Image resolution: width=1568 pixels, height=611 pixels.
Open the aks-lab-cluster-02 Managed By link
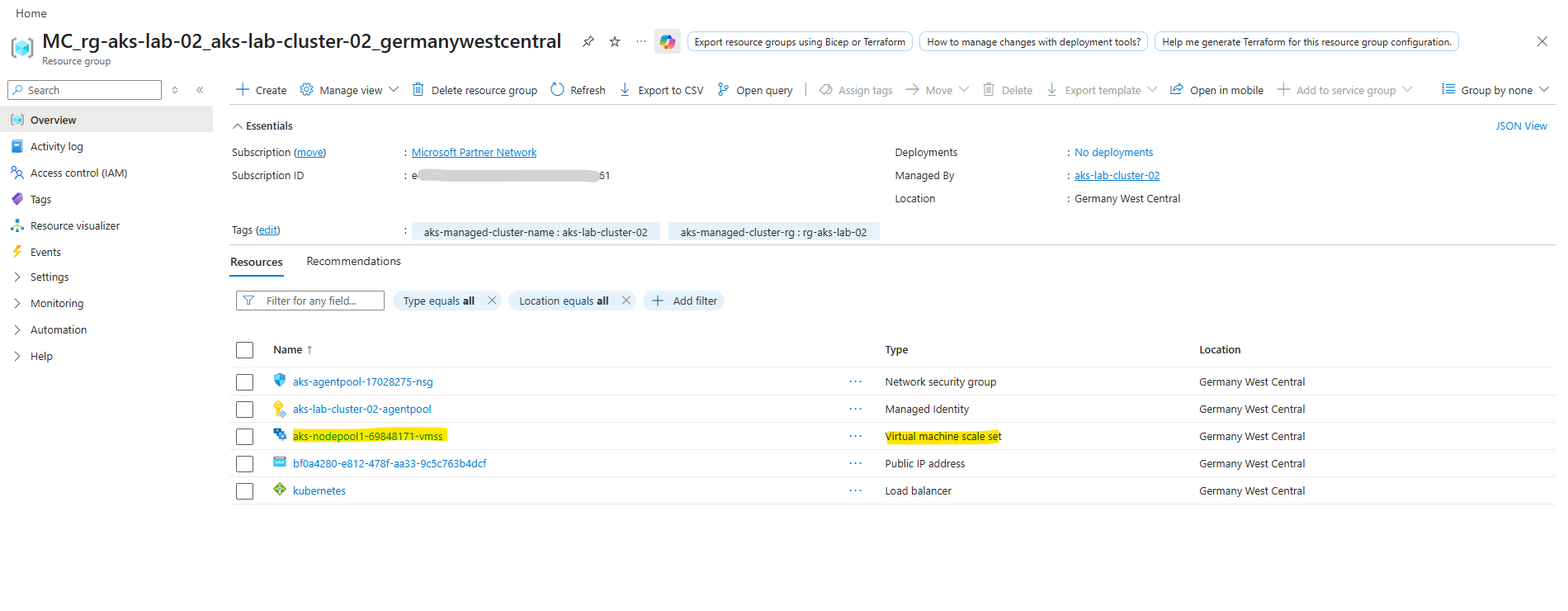point(1117,176)
